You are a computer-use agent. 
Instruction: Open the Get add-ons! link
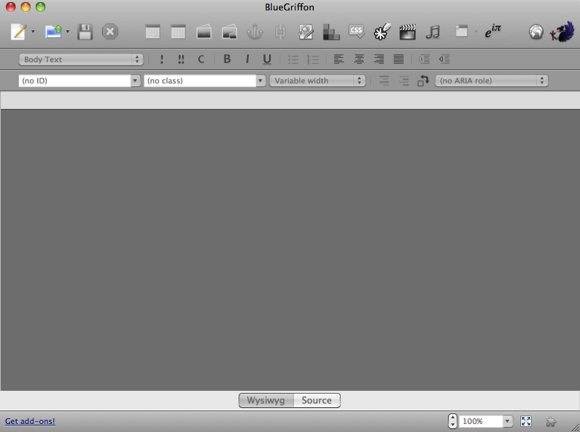coord(30,421)
